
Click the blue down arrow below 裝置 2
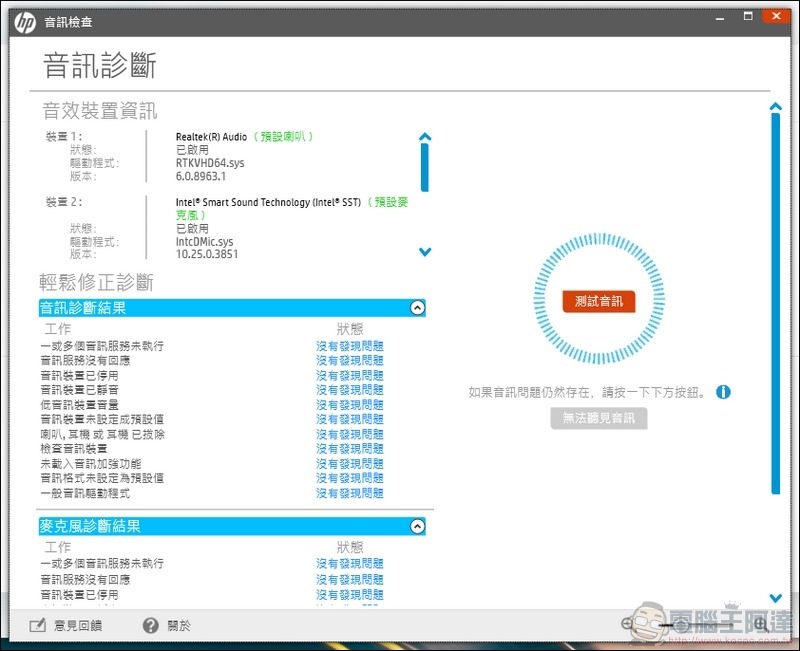coord(424,251)
